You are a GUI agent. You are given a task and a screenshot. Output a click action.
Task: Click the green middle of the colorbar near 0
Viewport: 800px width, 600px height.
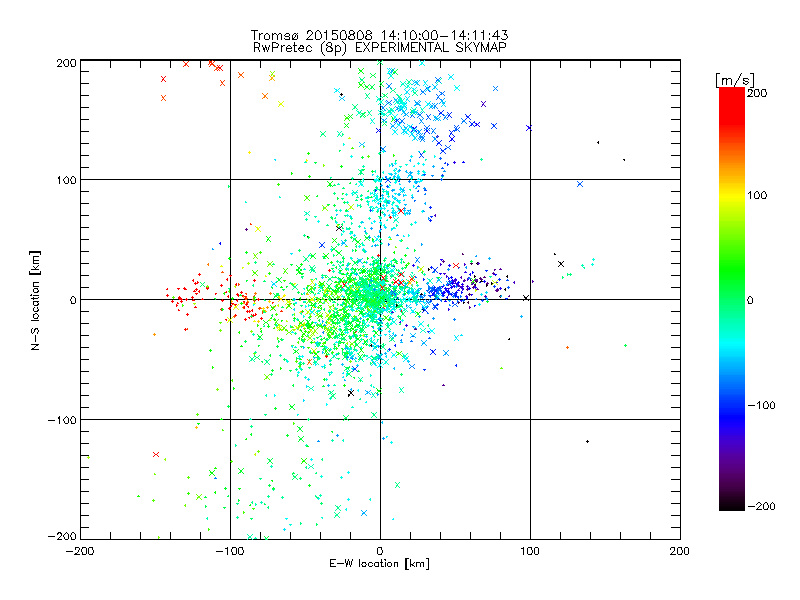(x=732, y=299)
